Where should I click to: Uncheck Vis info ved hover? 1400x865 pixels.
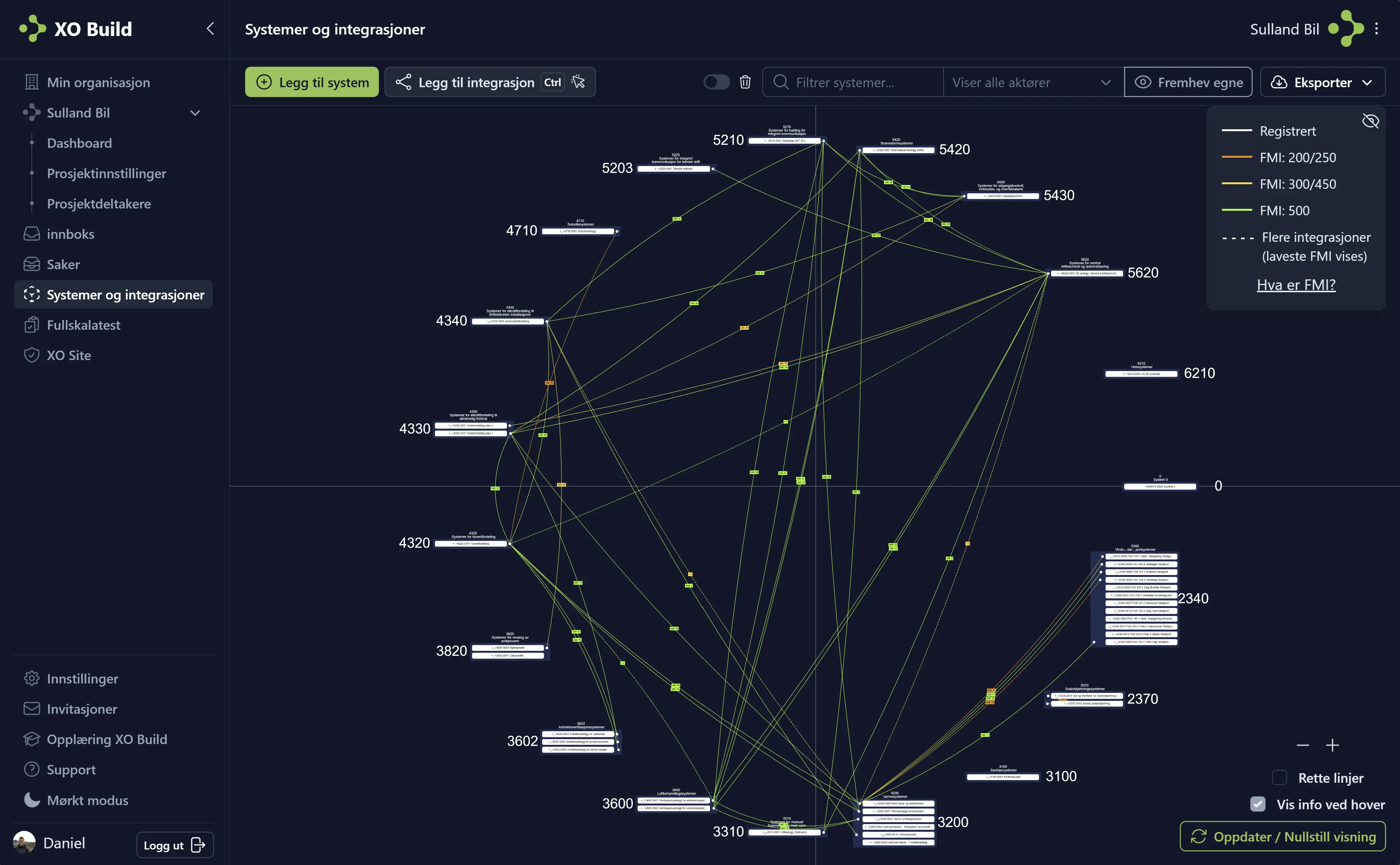tap(1258, 804)
